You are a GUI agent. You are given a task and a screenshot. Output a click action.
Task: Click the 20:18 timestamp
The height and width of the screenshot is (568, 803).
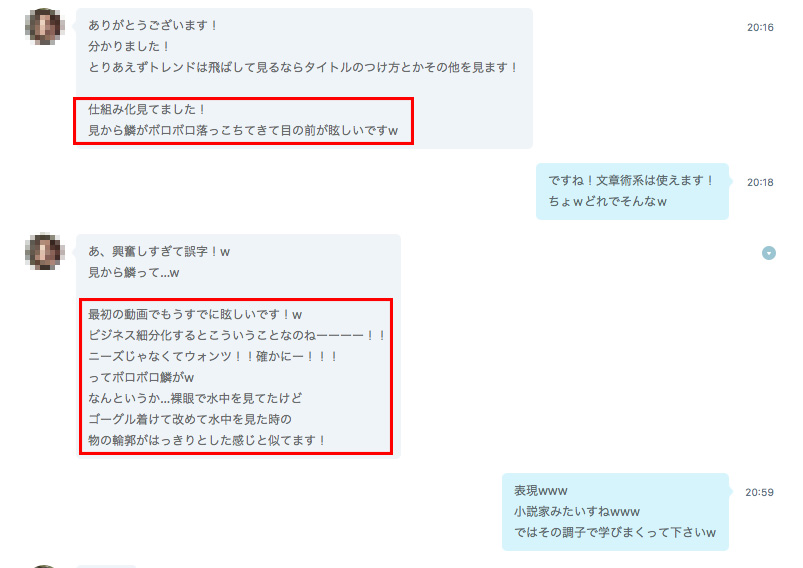point(760,182)
